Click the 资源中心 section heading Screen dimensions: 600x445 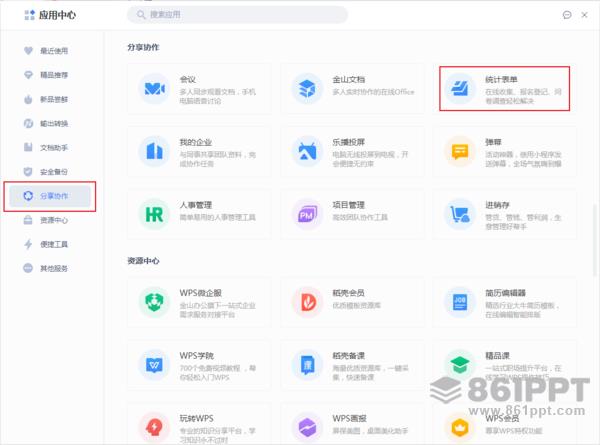(x=143, y=261)
